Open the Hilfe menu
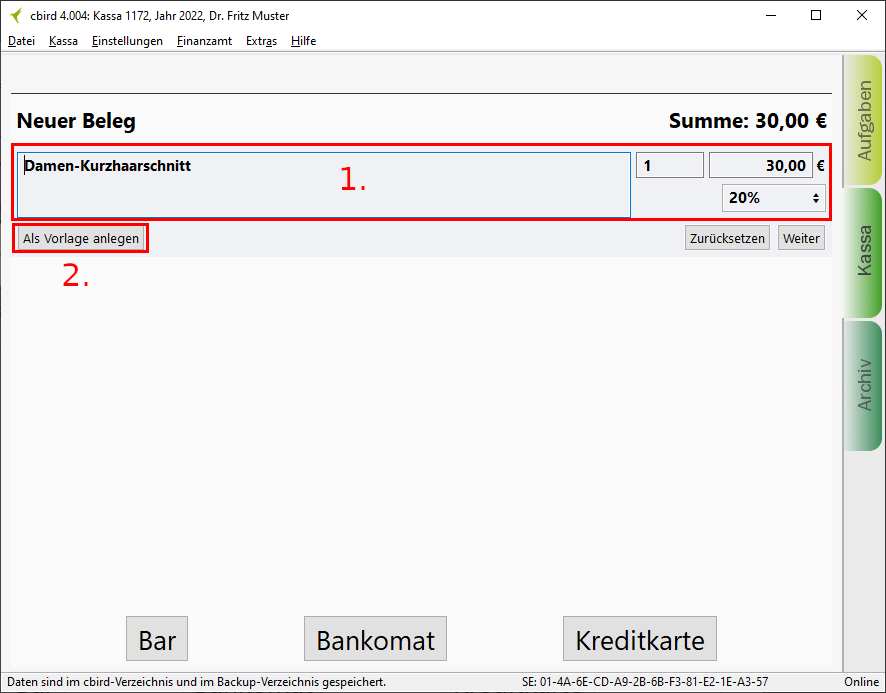This screenshot has width=886, height=693. coord(303,41)
